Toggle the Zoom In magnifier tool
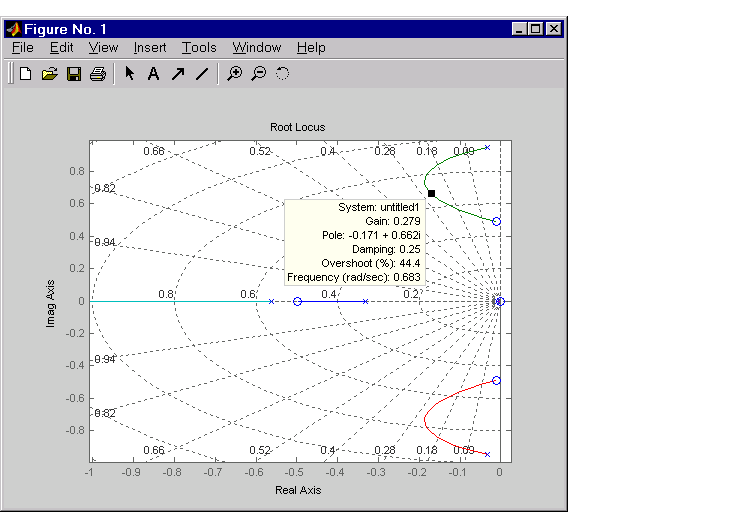The width and height of the screenshot is (750, 518). click(234, 74)
